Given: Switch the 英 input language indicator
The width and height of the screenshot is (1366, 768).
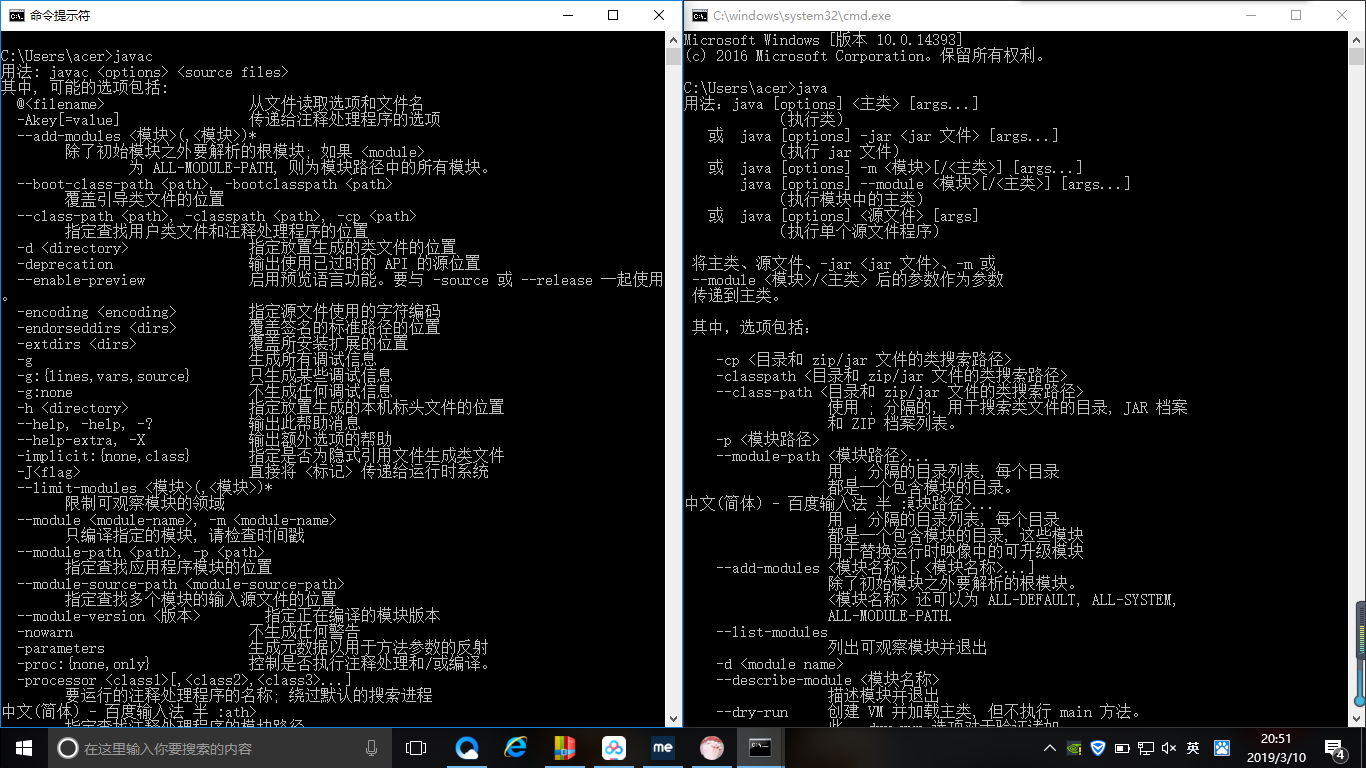Looking at the screenshot, I should [1193, 748].
